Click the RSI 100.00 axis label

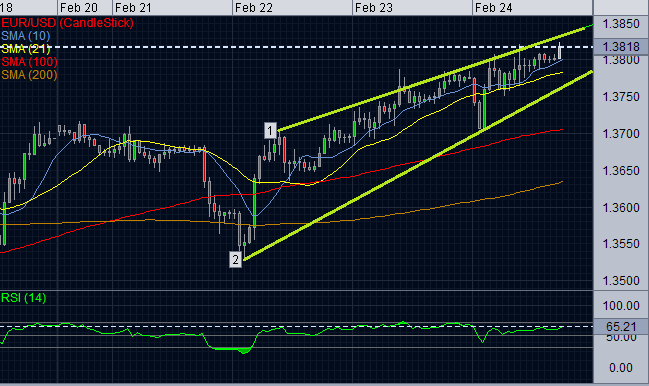(x=621, y=306)
